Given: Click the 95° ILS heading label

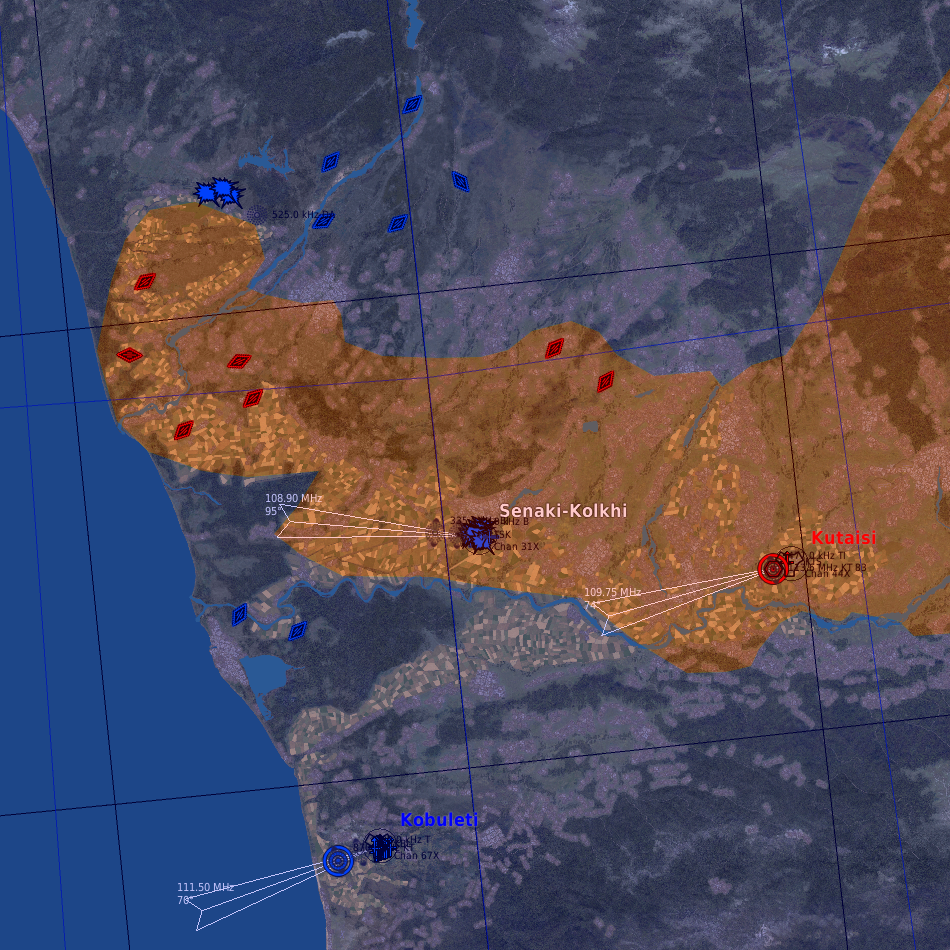Looking at the screenshot, I should [x=271, y=511].
